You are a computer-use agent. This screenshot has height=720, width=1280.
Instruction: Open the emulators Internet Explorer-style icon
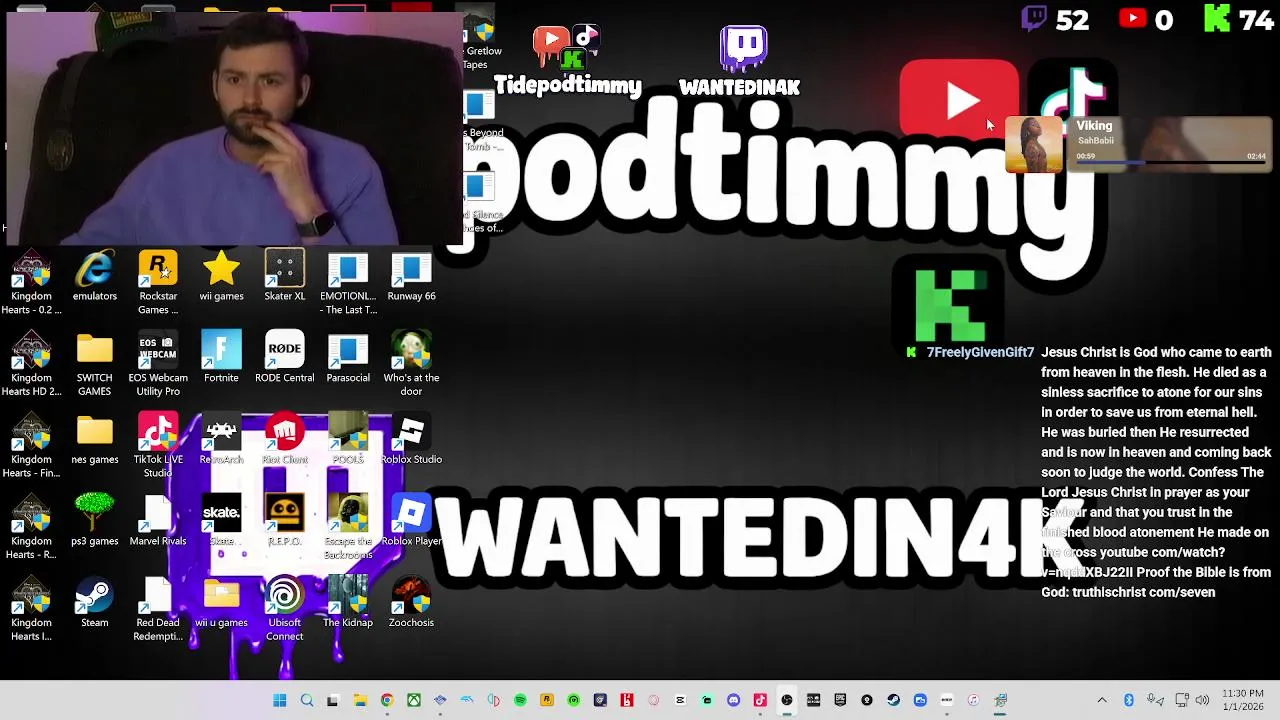(95, 276)
